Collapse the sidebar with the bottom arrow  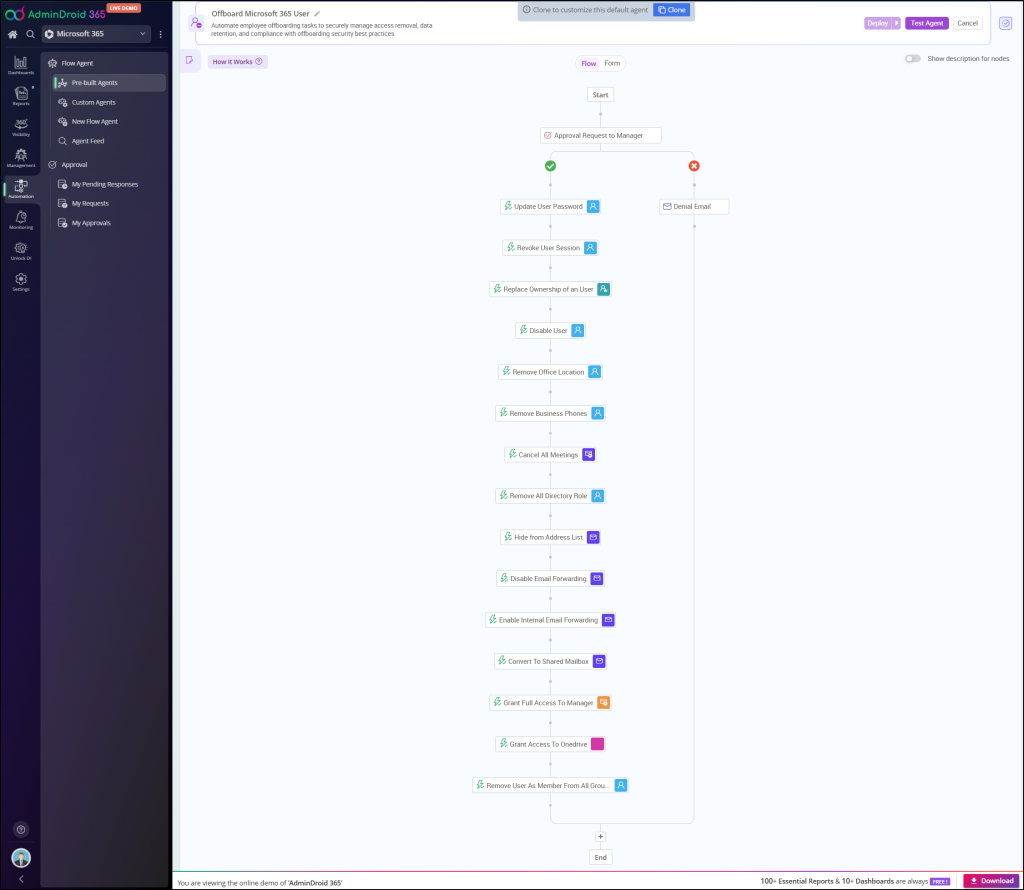(21, 879)
